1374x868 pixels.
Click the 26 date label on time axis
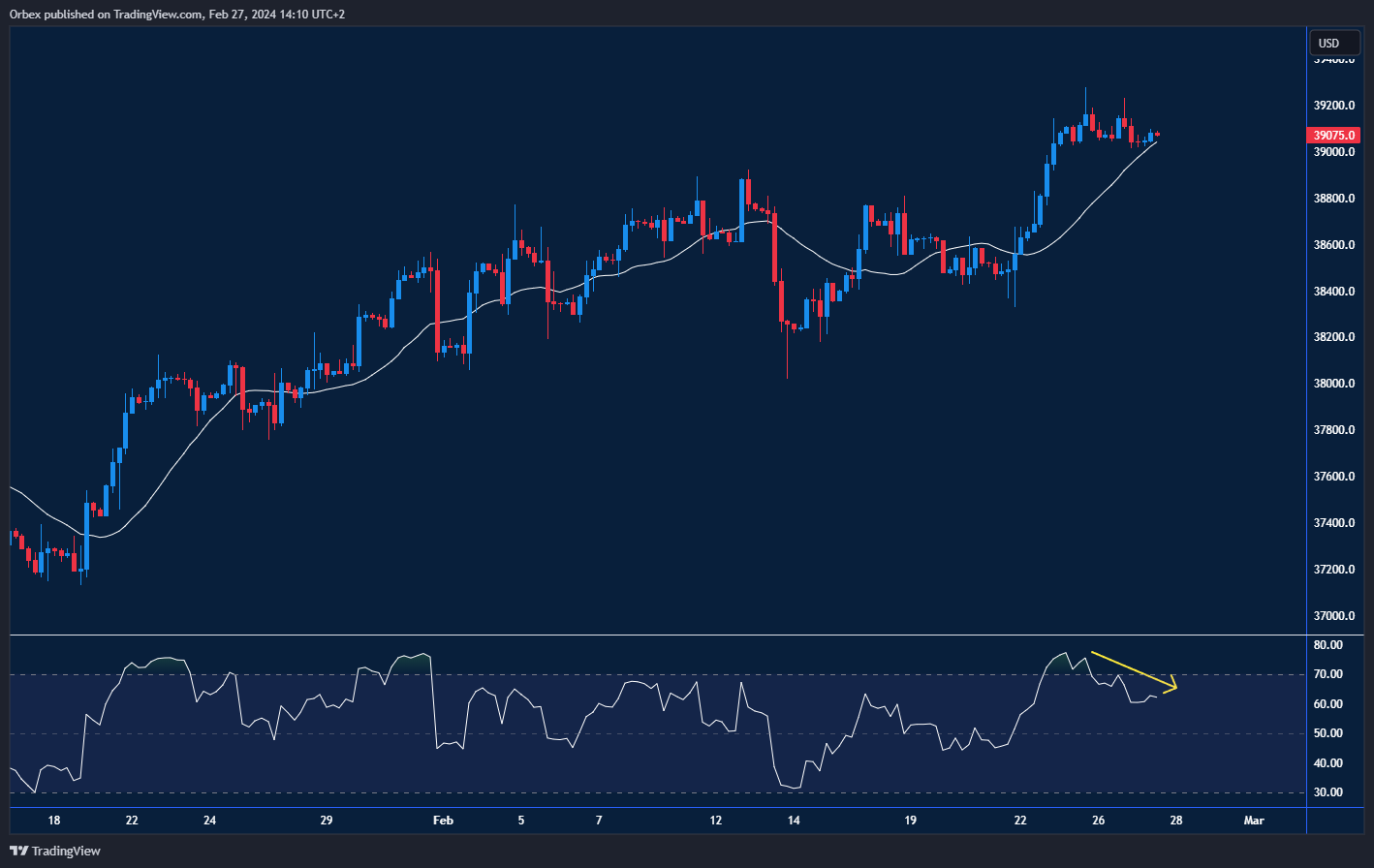pos(1098,821)
